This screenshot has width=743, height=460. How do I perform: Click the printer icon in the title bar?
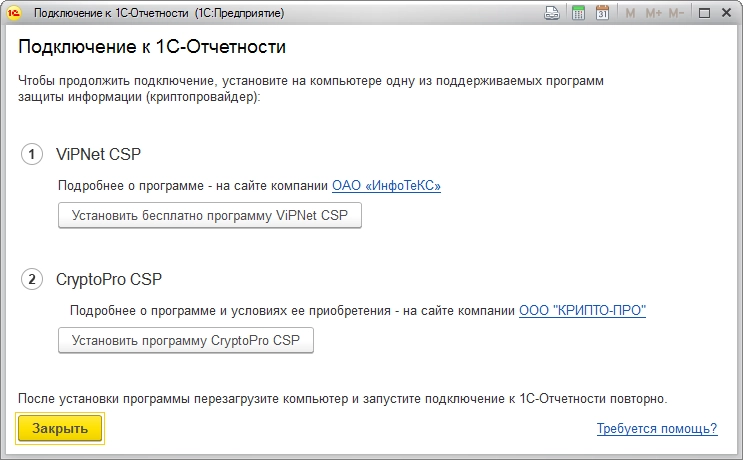coord(552,13)
